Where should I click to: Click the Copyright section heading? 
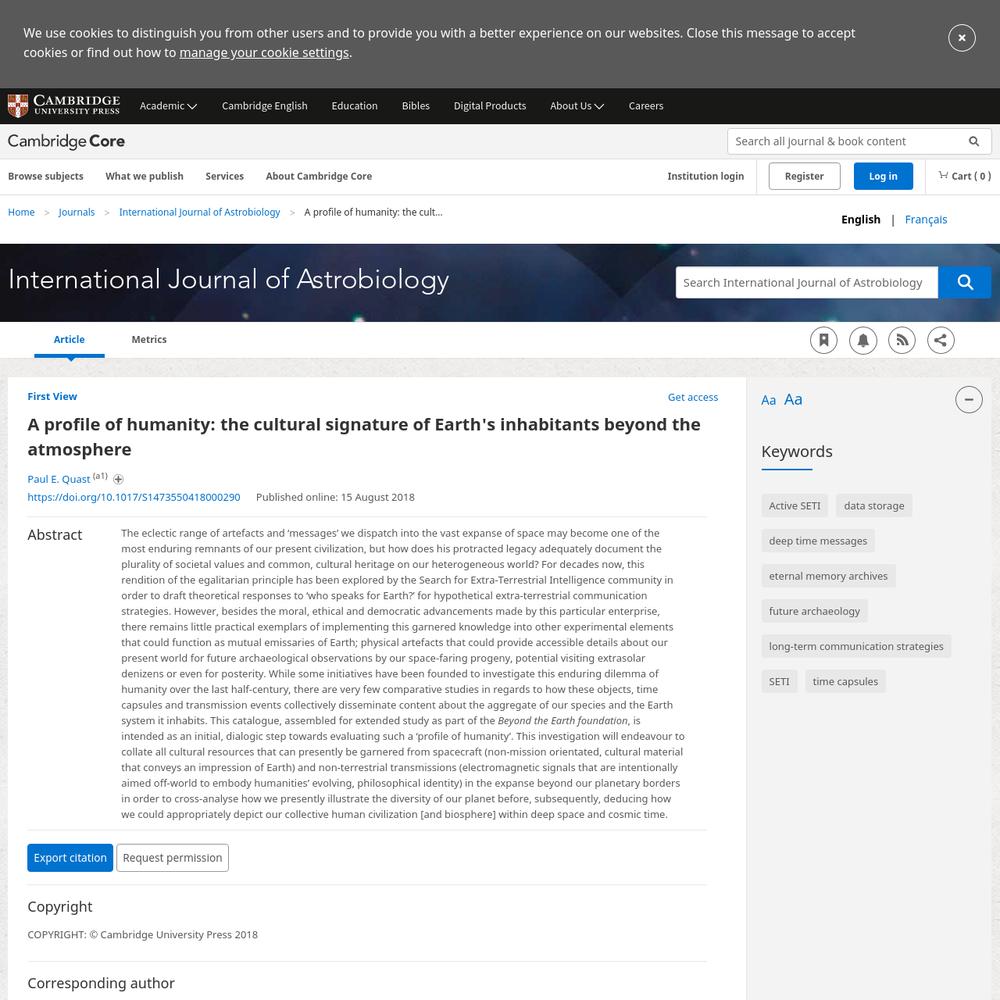click(x=60, y=907)
